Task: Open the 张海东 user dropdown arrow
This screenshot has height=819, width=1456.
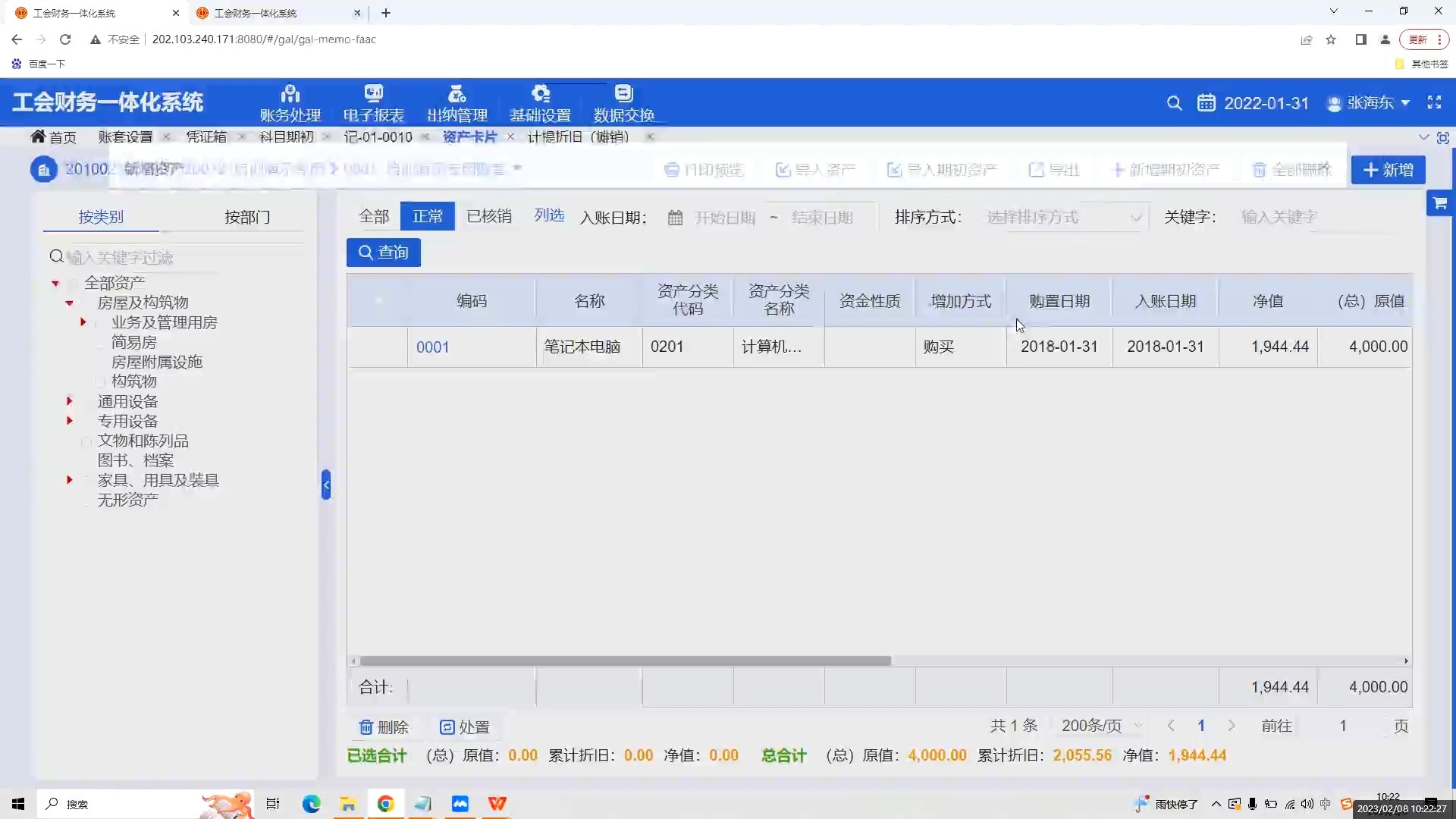Action: point(1405,103)
